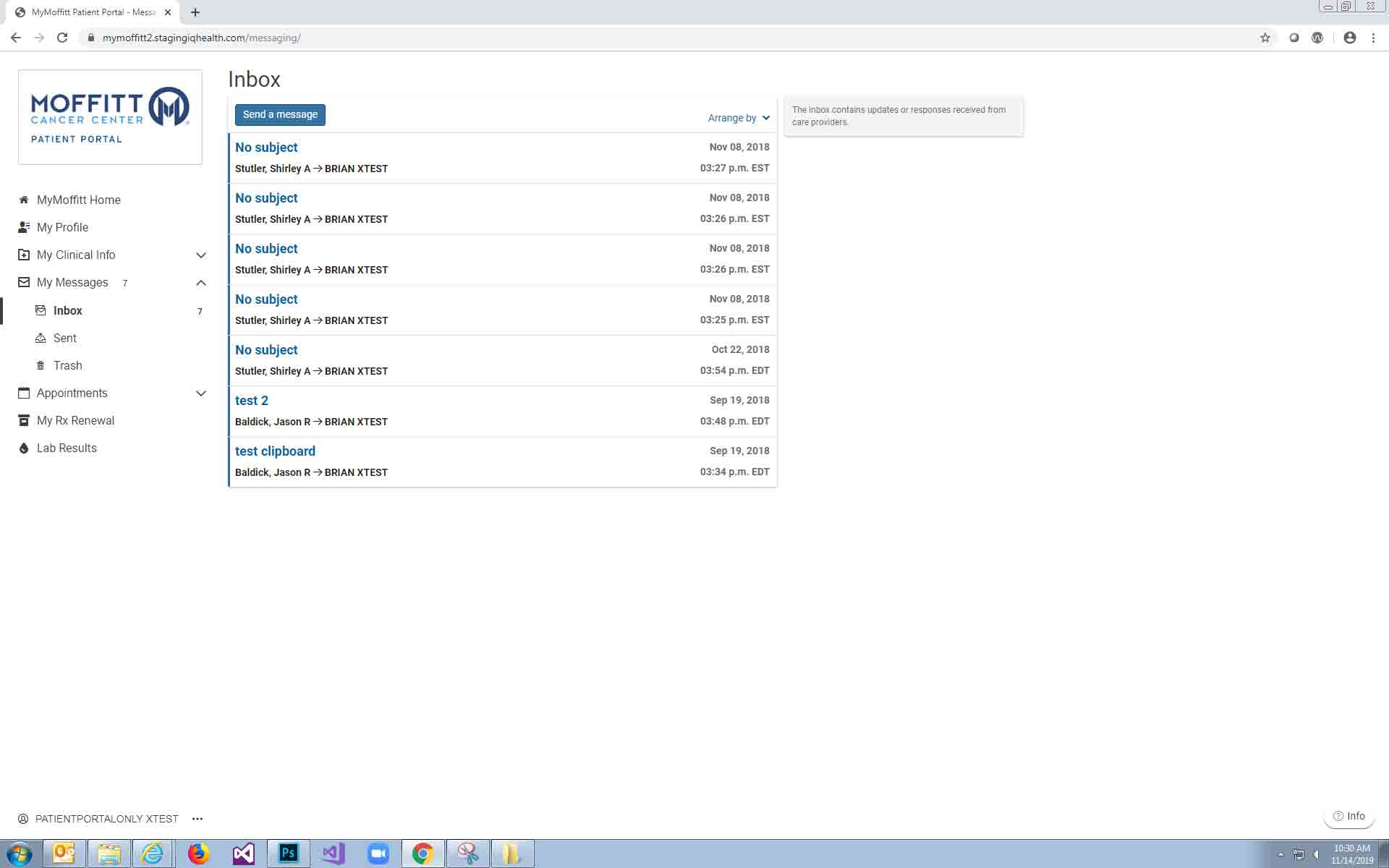Image resolution: width=1389 pixels, height=868 pixels.
Task: Open a new browser tab
Action: click(x=195, y=12)
